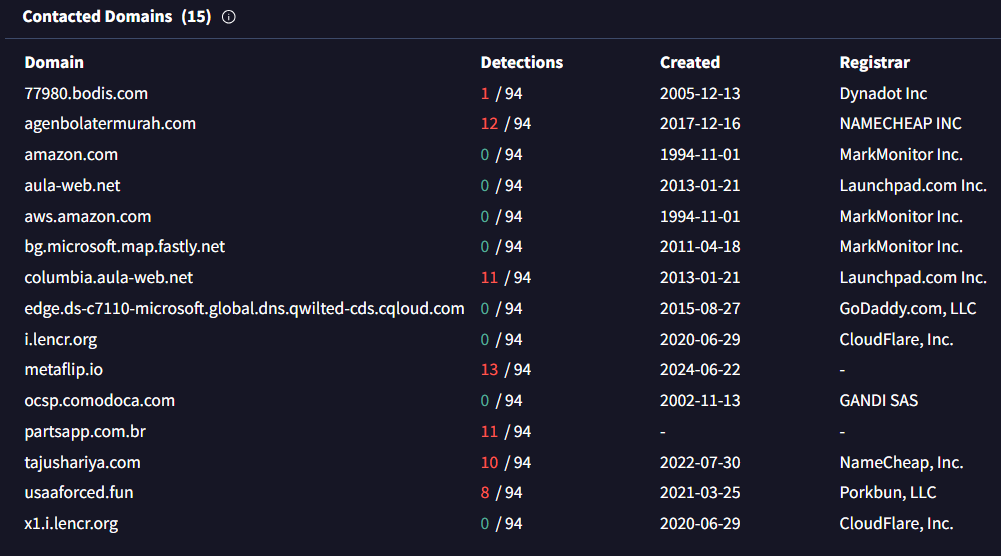This screenshot has height=556, width=1001.
Task: Open agenbolatermurah.com domain entry
Action: 110,124
